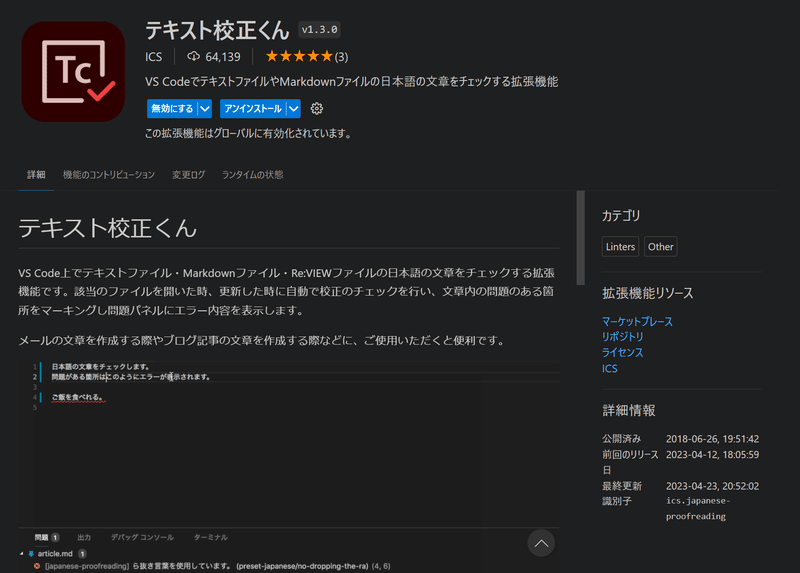Open the ライセンス resource link

[x=622, y=353]
